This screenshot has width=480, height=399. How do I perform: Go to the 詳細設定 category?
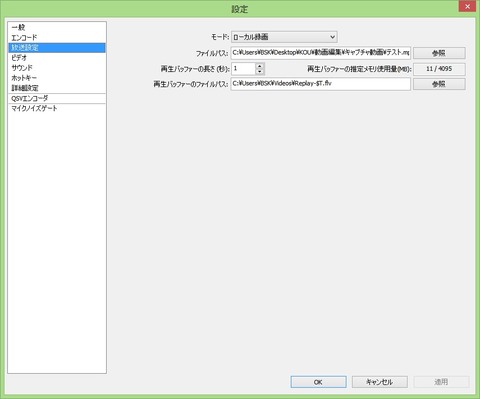(57, 88)
